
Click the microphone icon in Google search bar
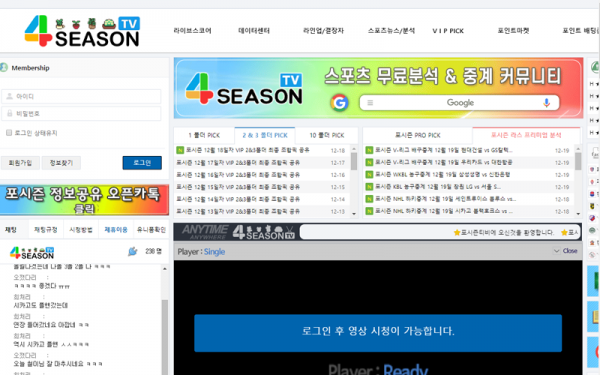tap(546, 103)
